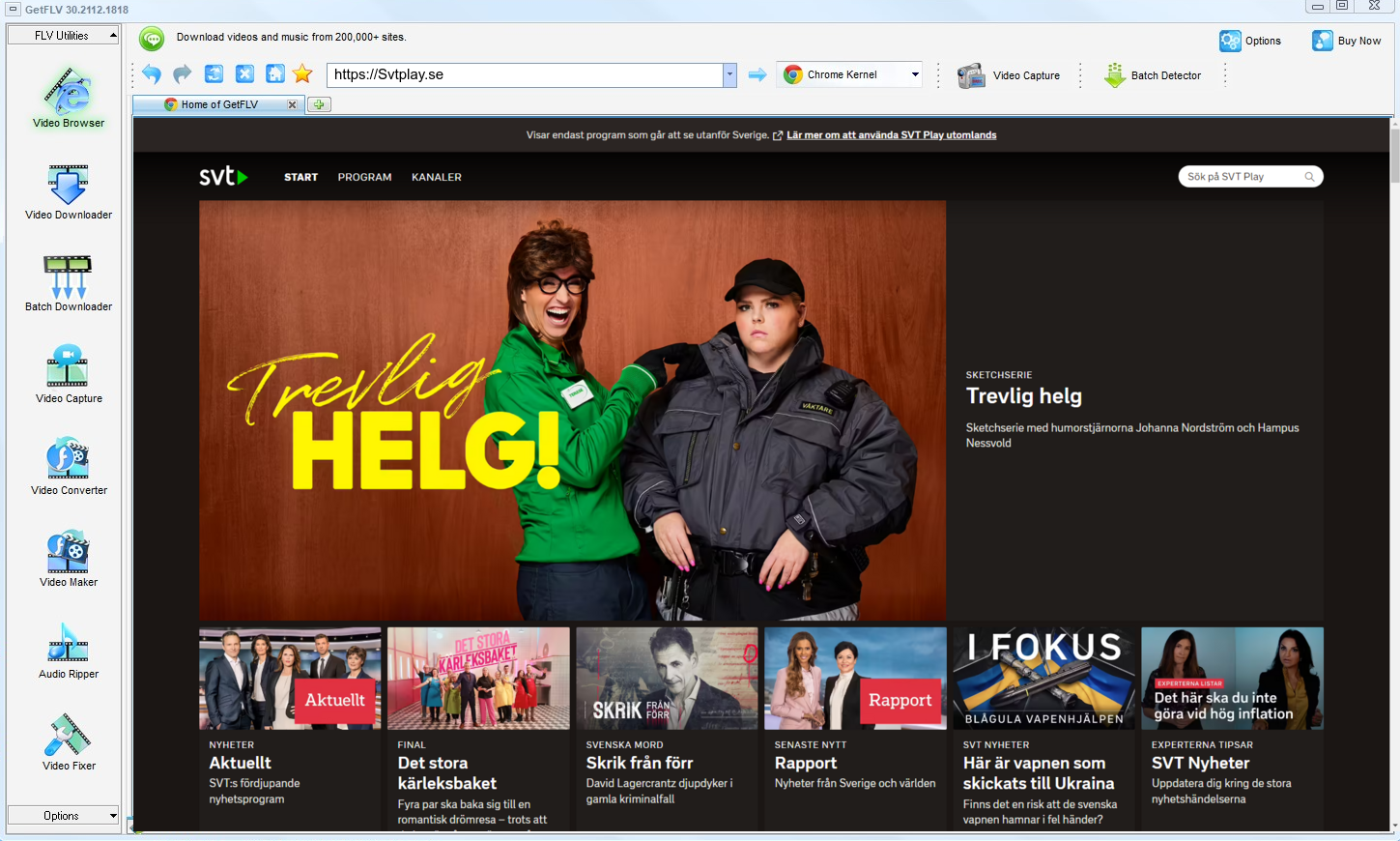
Task: Click the magnifier icon in the SVT search box
Action: (1310, 177)
